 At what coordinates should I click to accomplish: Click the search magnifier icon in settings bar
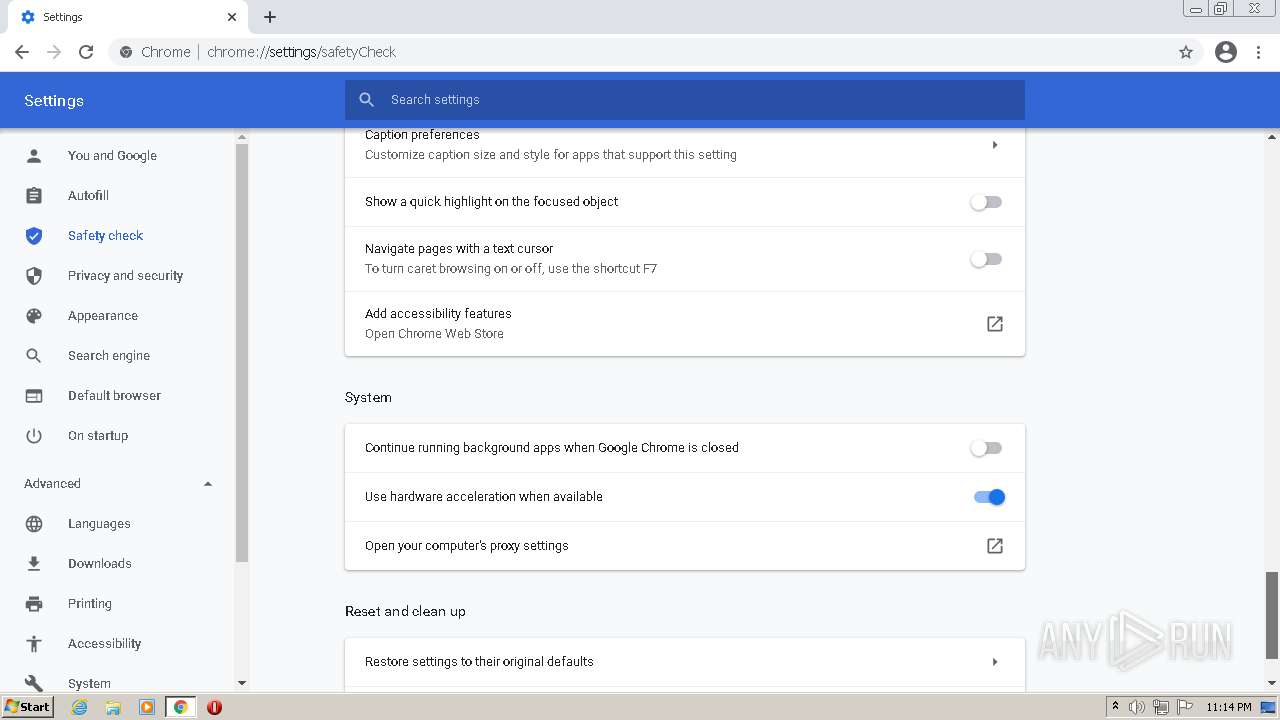coord(367,100)
